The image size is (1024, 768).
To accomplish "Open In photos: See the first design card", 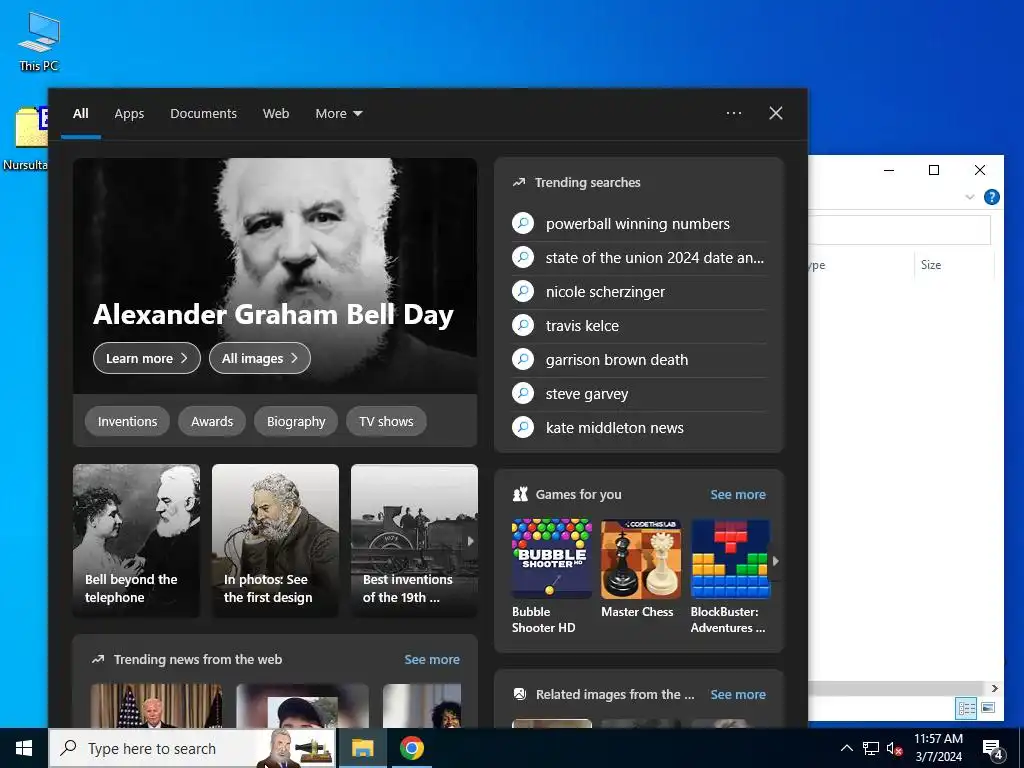I will coord(276,540).
